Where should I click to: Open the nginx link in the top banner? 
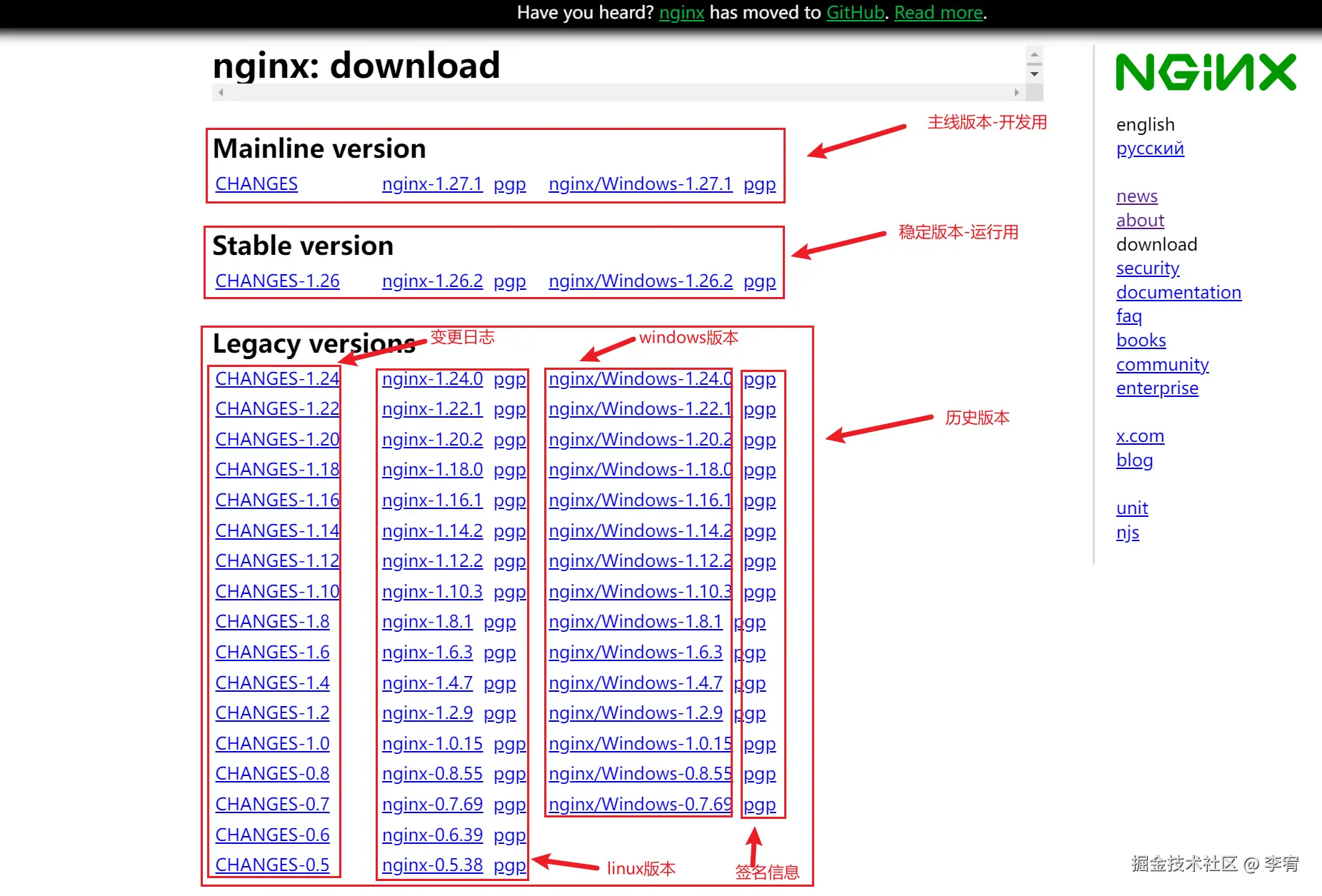point(681,13)
